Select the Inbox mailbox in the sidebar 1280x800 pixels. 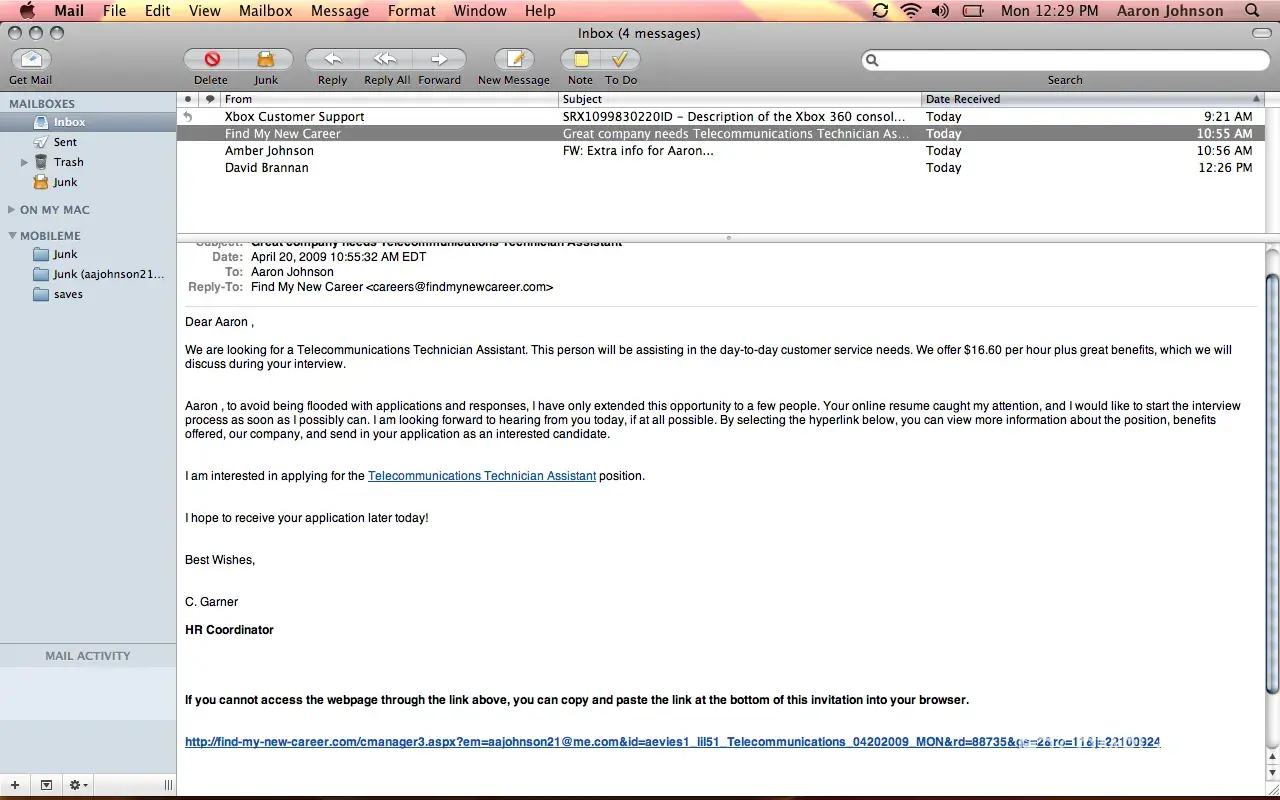click(x=89, y=122)
